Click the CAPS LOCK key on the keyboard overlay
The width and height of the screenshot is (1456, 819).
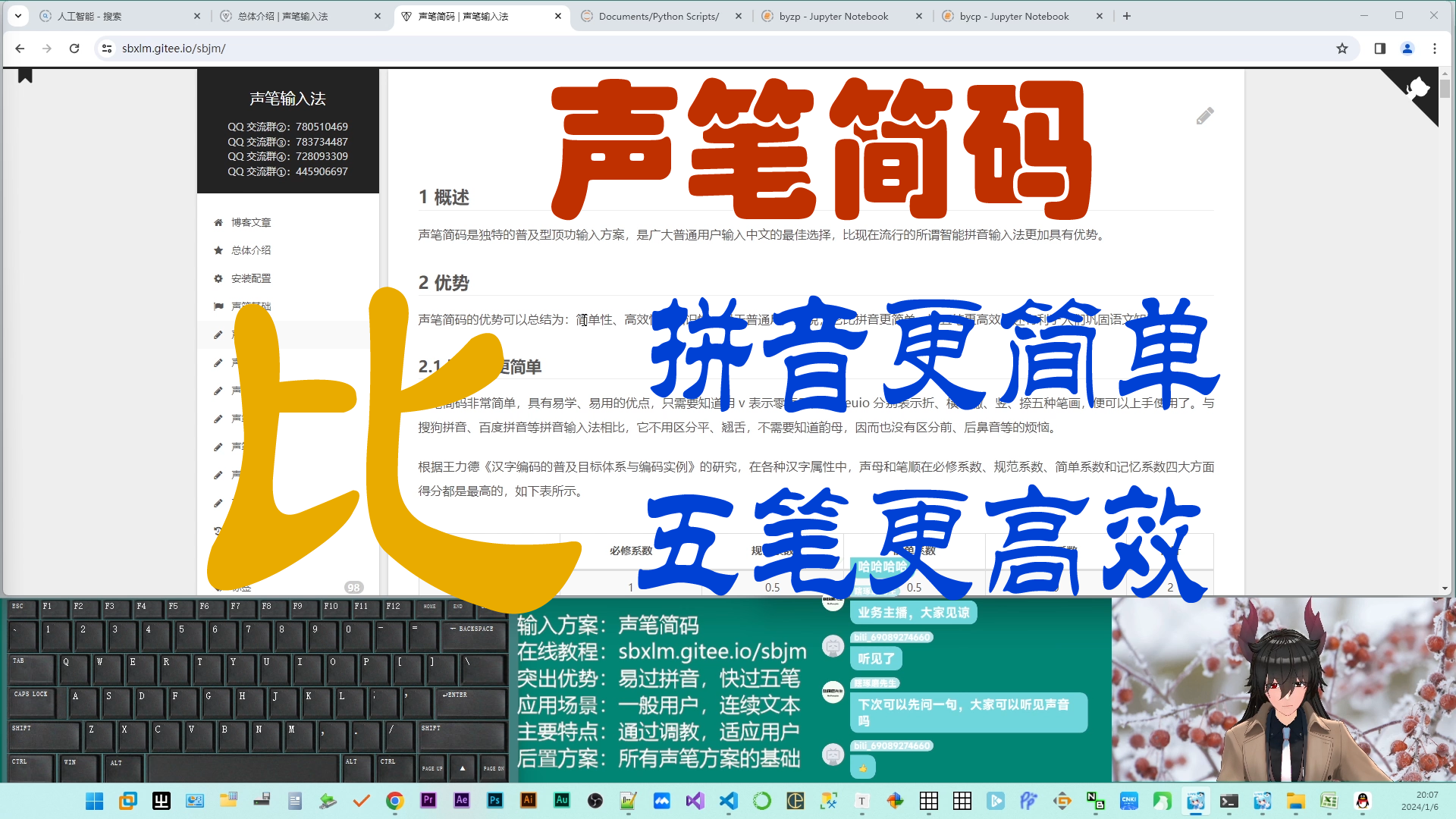(30, 702)
